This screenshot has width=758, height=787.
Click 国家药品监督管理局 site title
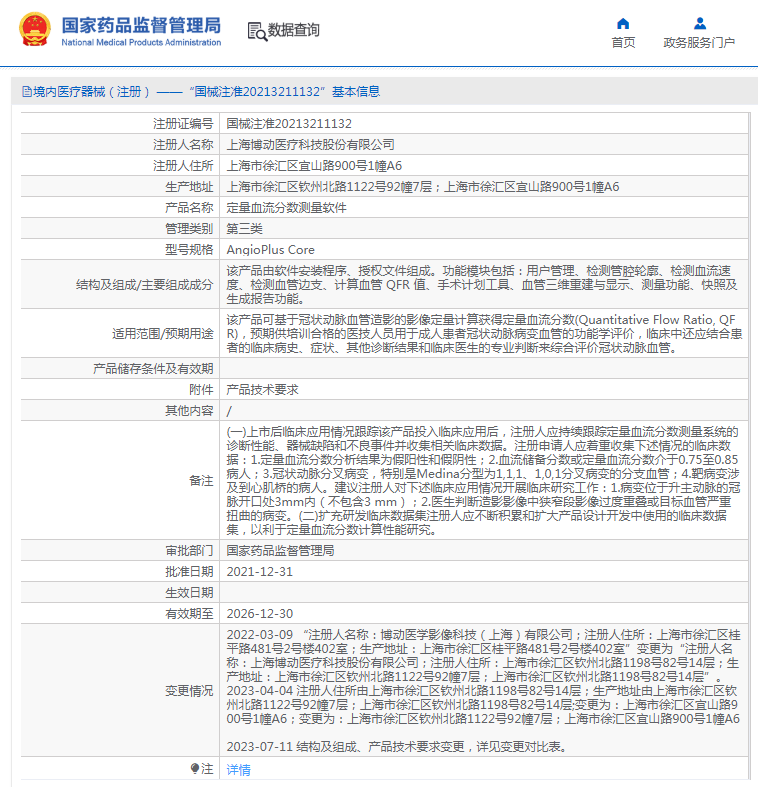tap(141, 25)
